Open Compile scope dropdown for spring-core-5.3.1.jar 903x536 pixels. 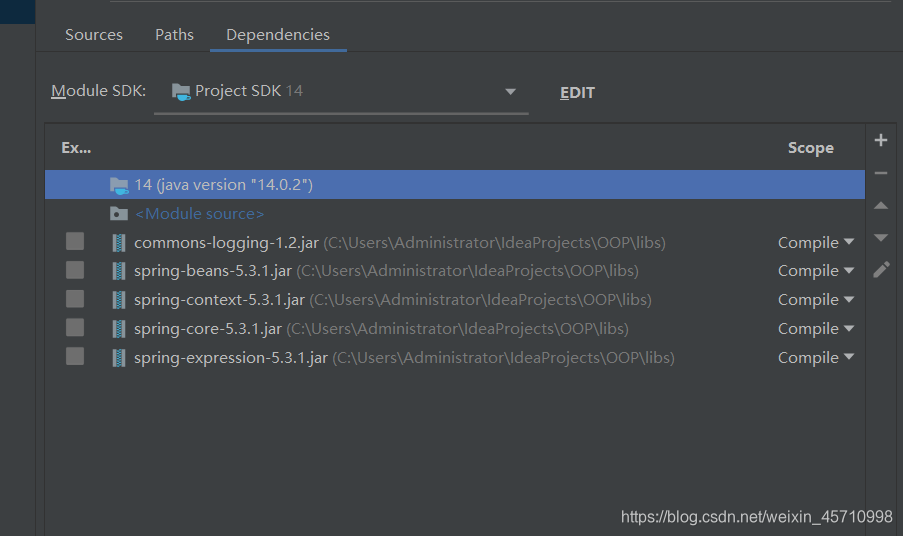click(815, 329)
